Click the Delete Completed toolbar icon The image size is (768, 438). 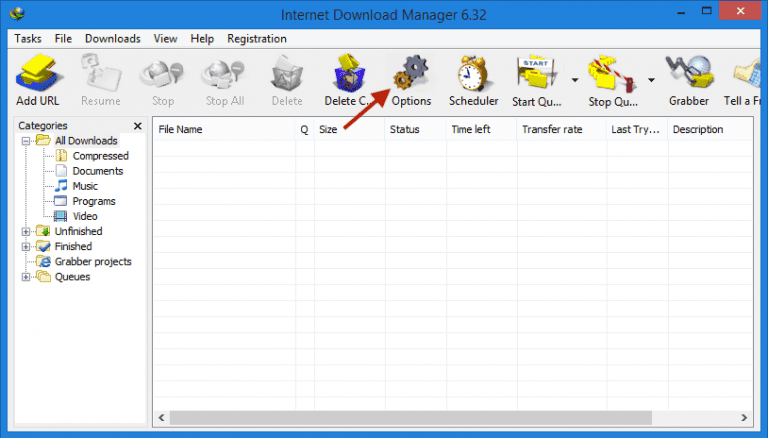[x=349, y=73]
